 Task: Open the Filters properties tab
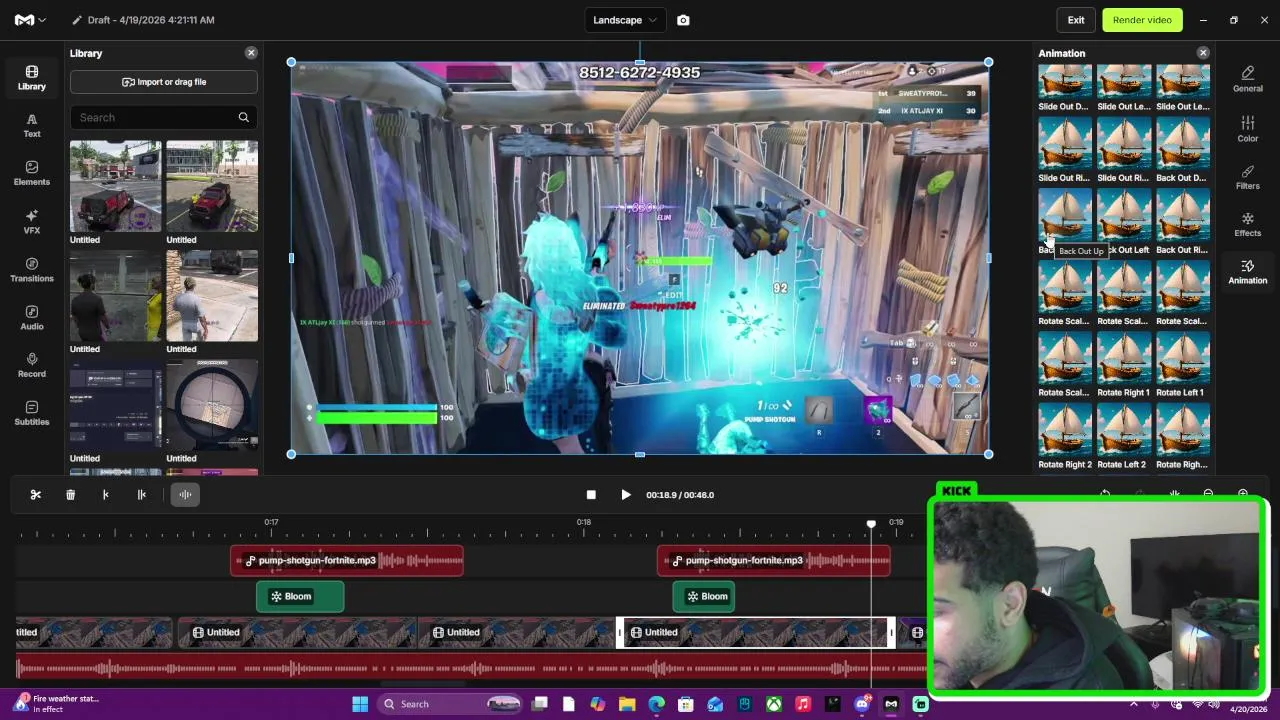(x=1247, y=177)
